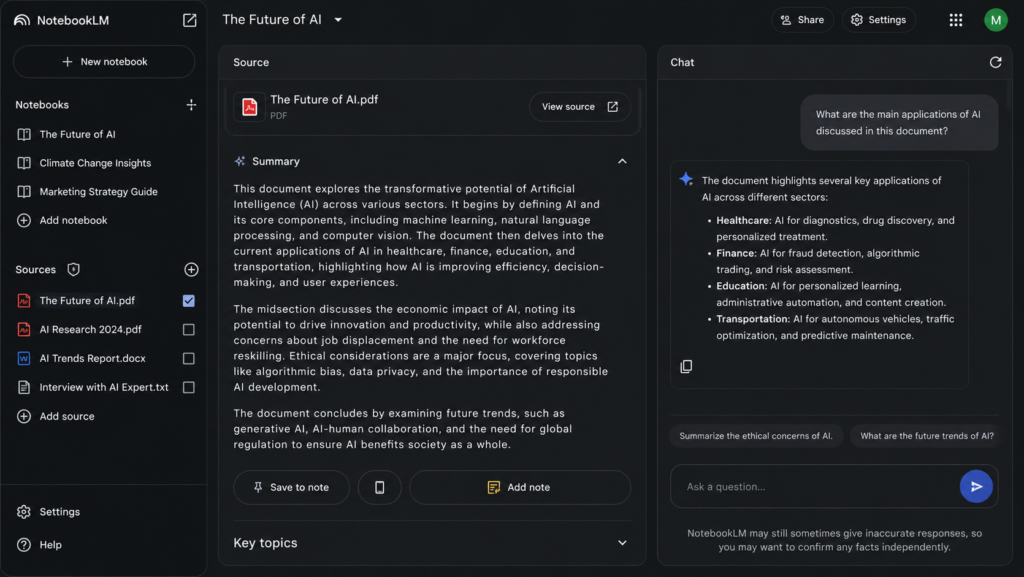Click the blue sparkle icon on chat response
Screen dimensions: 1024x577
pyautogui.click(x=686, y=179)
